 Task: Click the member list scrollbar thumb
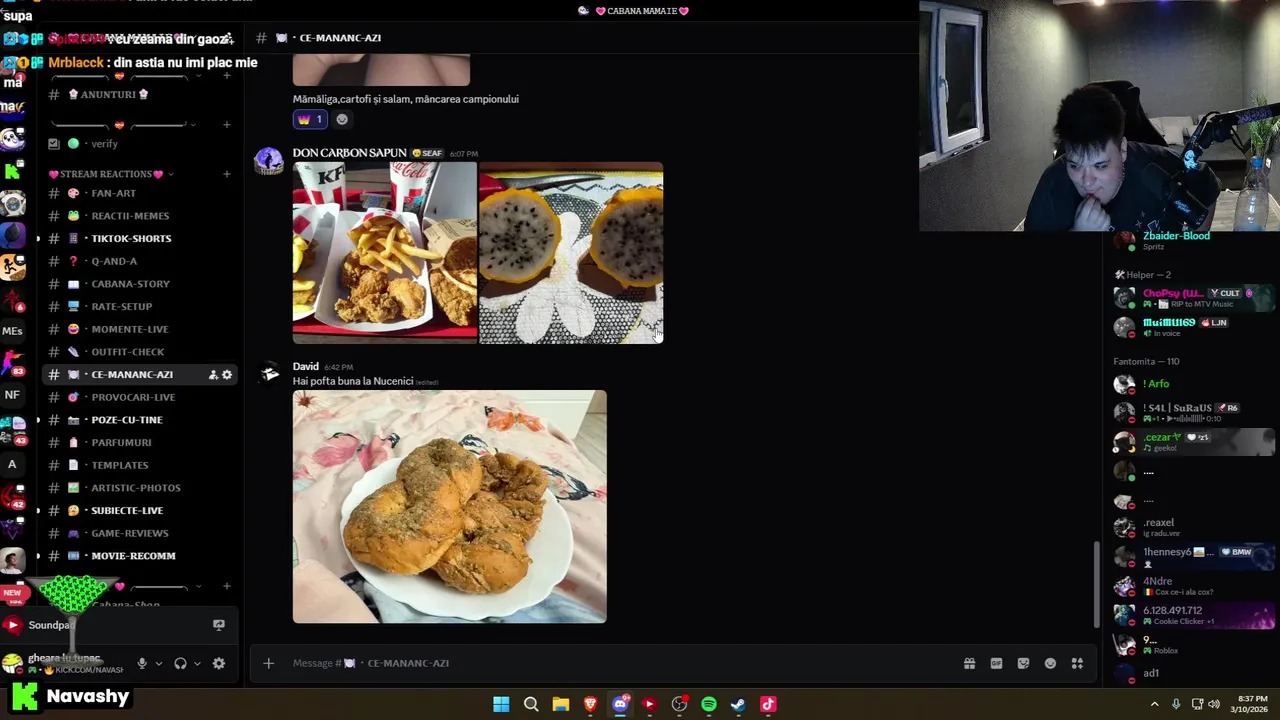pos(1096,584)
